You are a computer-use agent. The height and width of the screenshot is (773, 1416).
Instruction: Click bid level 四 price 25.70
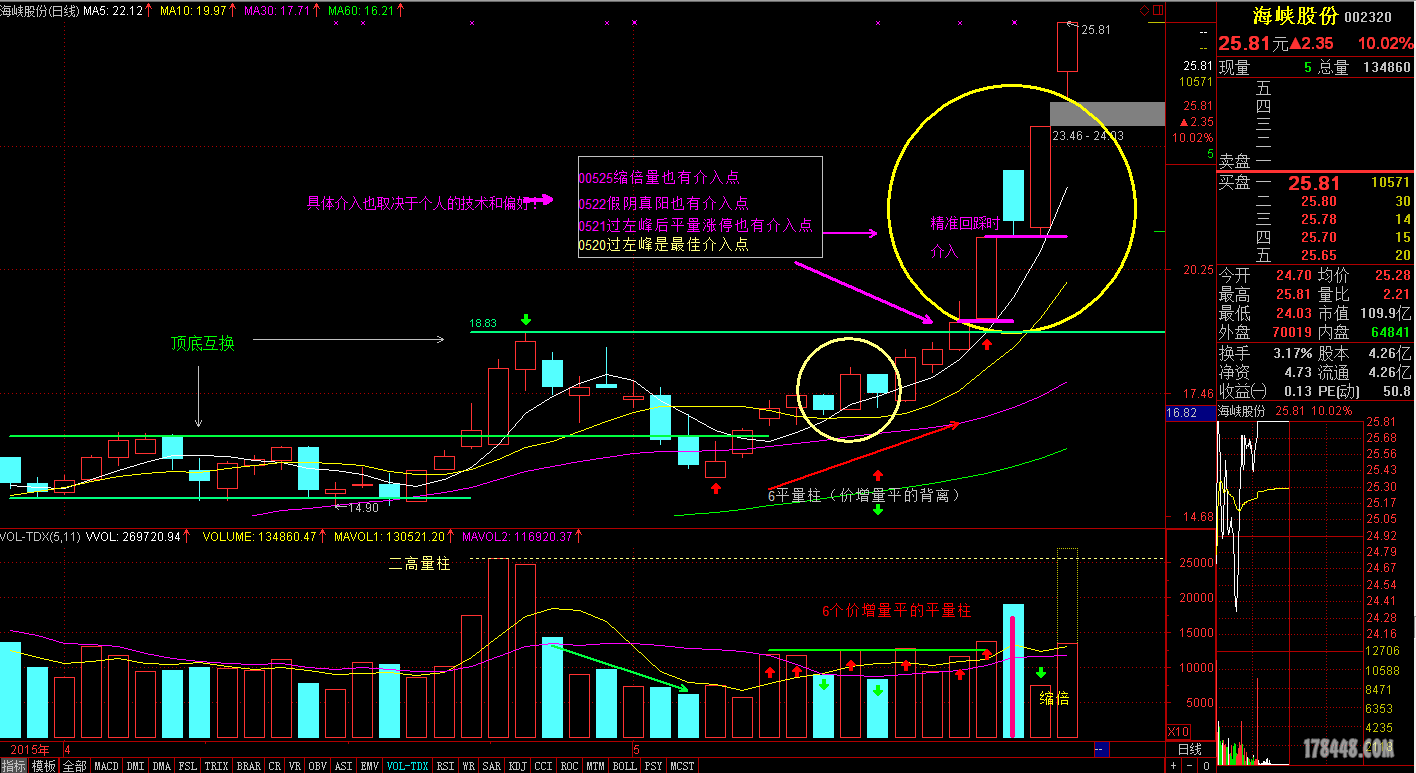point(1318,237)
